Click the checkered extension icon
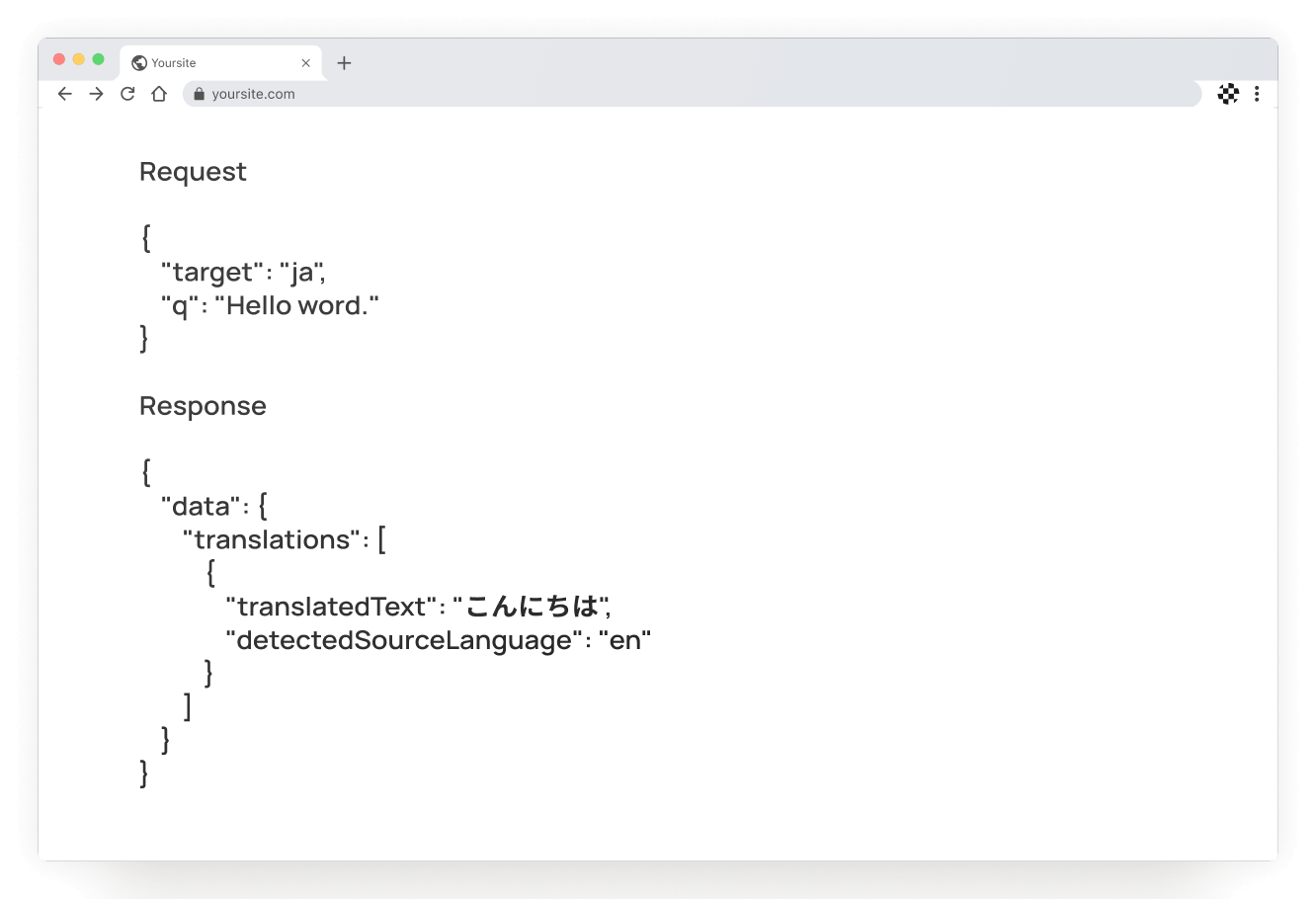The image size is (1316, 899). [x=1228, y=94]
